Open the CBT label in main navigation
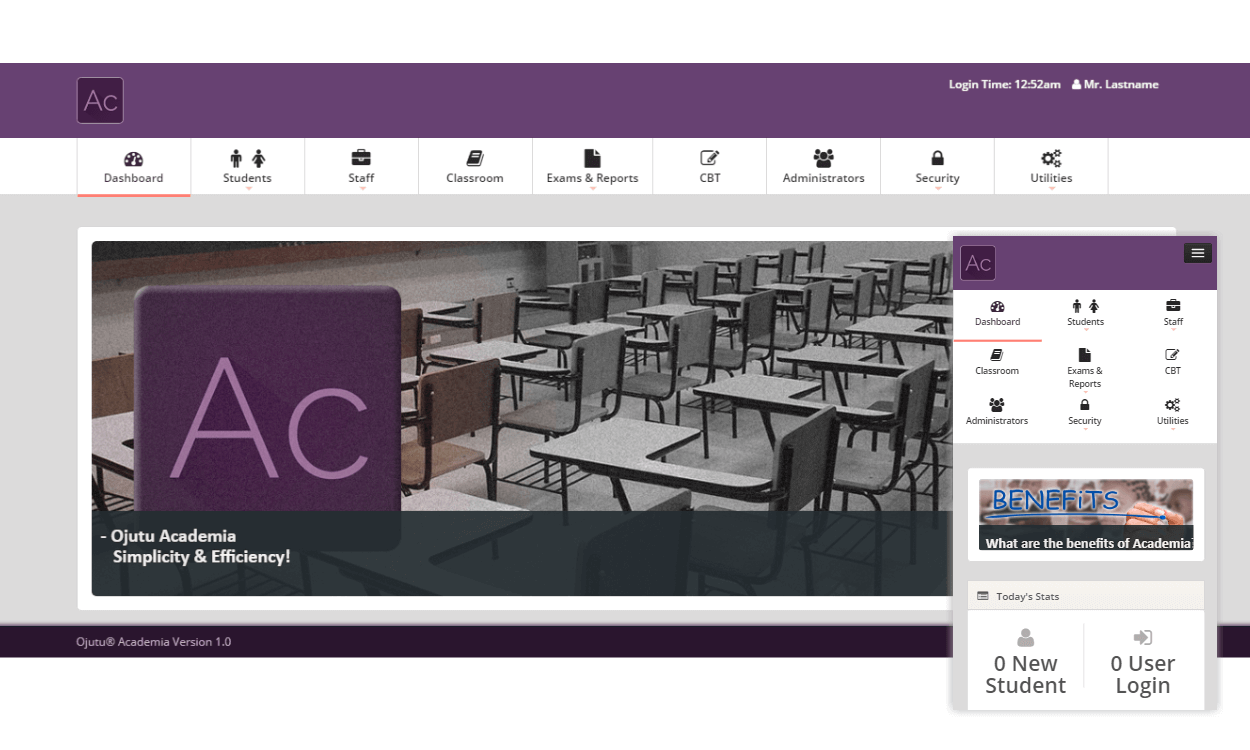The height and width of the screenshot is (750, 1250). [x=710, y=178]
